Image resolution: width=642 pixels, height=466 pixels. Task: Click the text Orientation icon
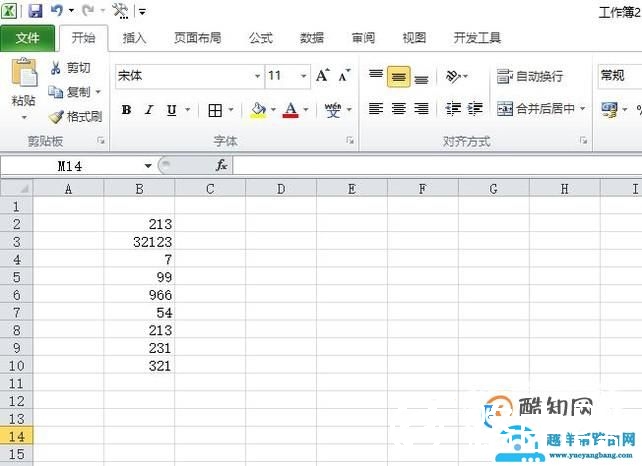click(x=453, y=76)
